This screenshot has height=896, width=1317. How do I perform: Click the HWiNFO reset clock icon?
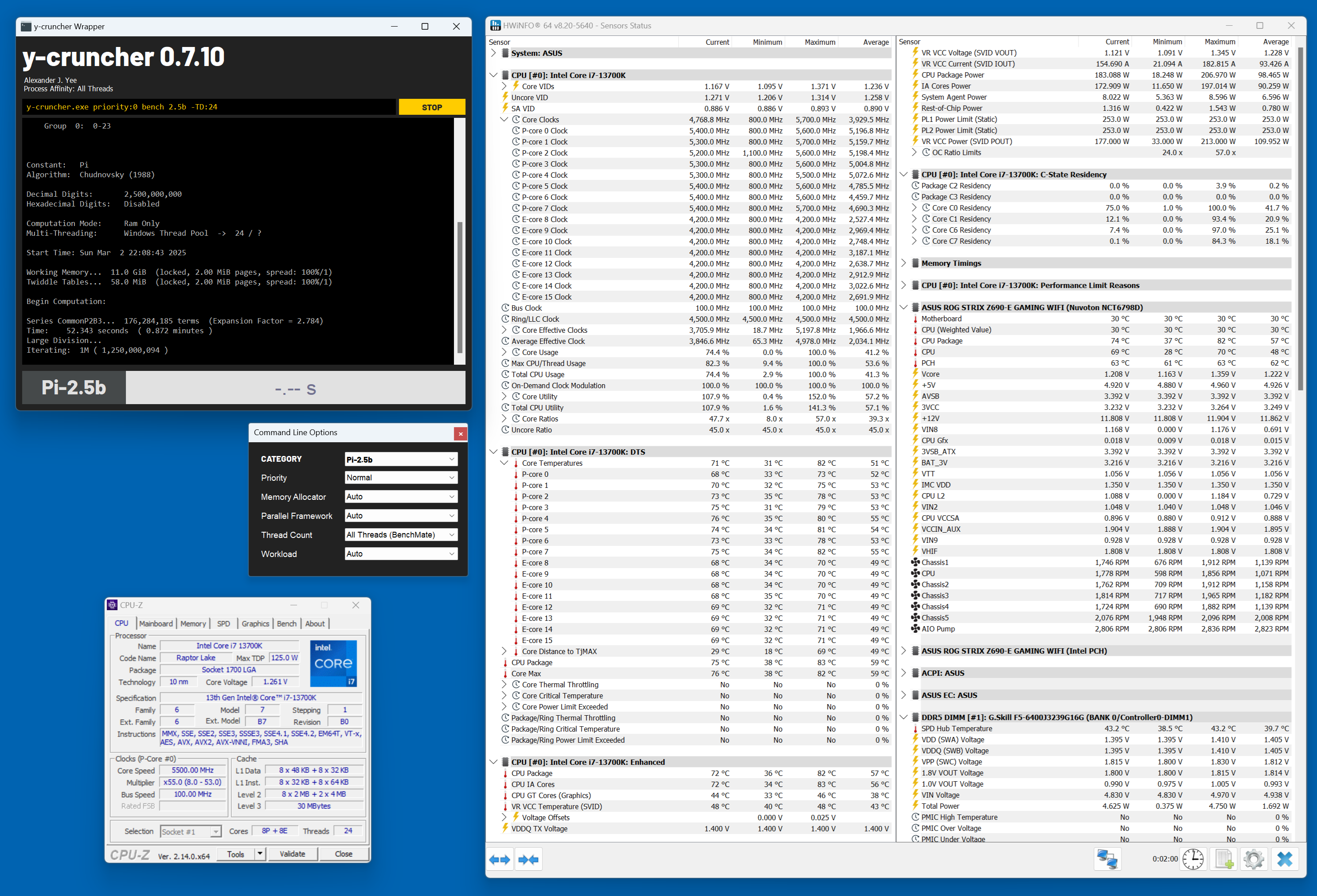pos(1192,859)
